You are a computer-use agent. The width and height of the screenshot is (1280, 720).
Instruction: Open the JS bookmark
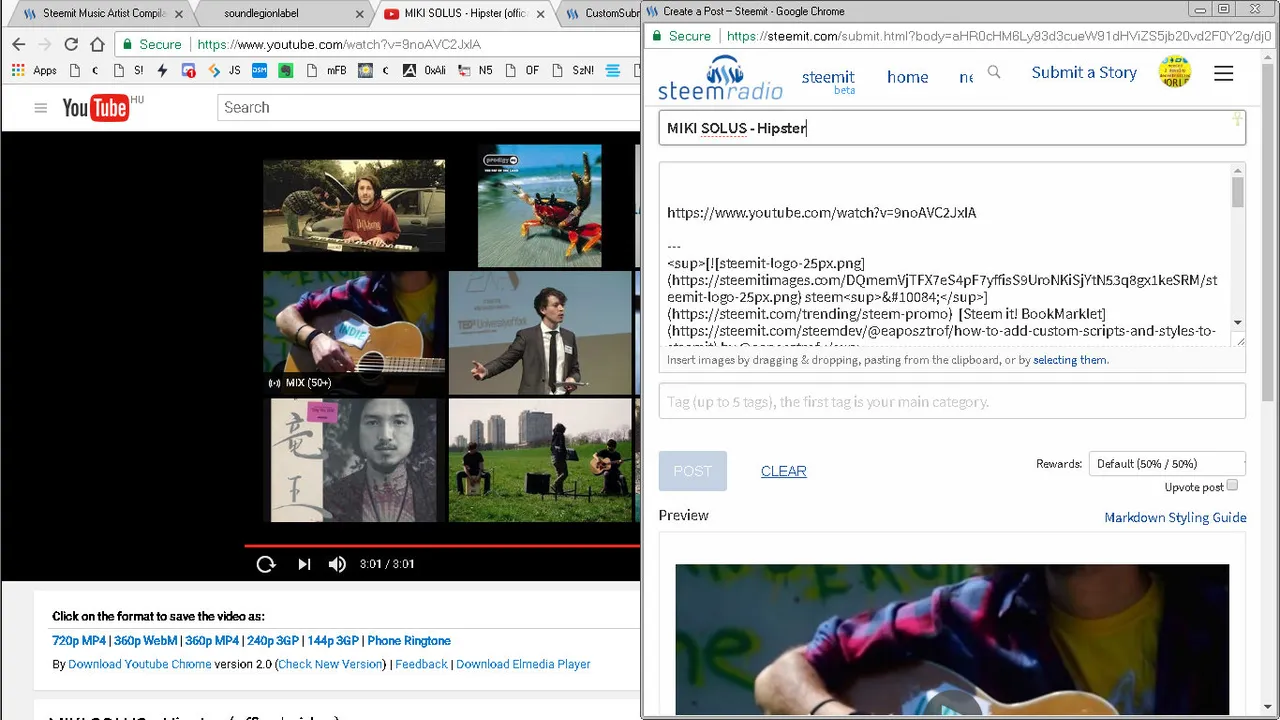pyautogui.click(x=224, y=71)
